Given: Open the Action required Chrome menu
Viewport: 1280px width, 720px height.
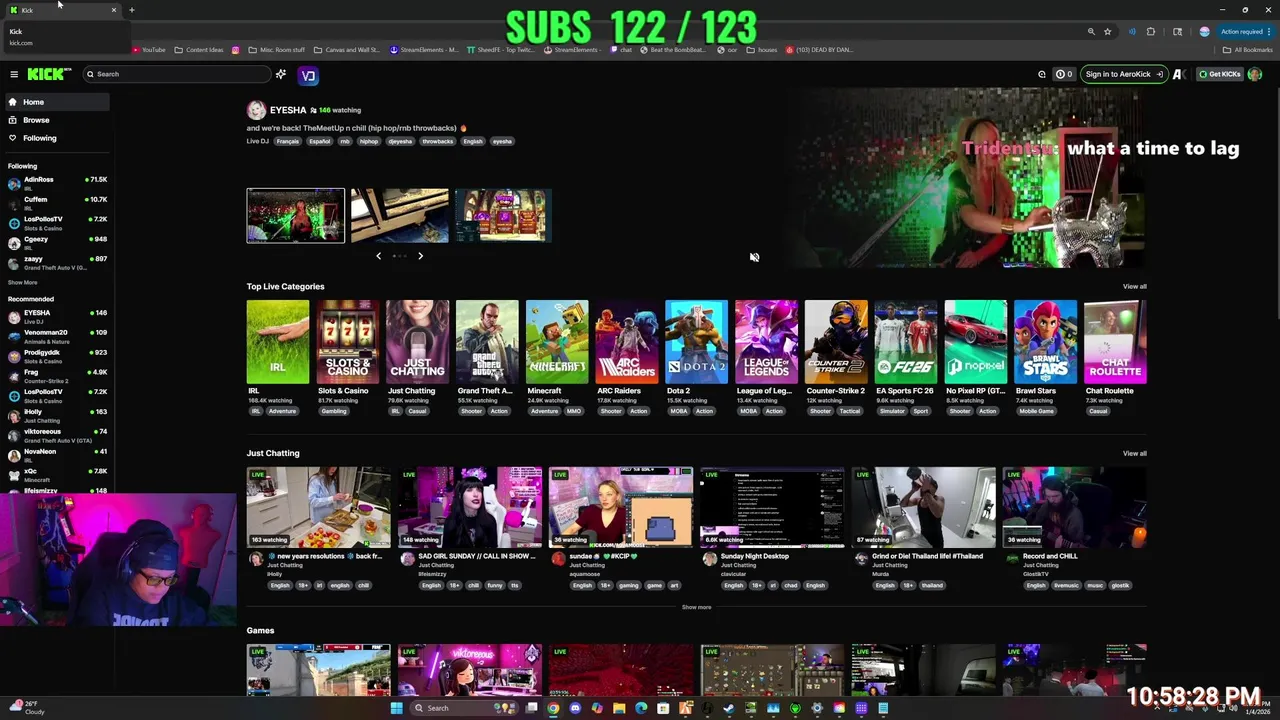Looking at the screenshot, I should [1244, 31].
